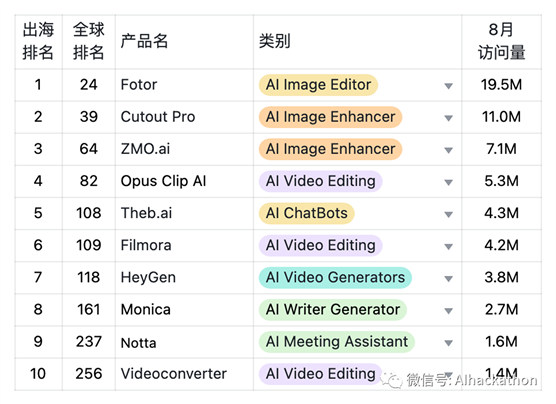
Task: Expand category dropdown for Cutout Pro
Action: [x=449, y=118]
